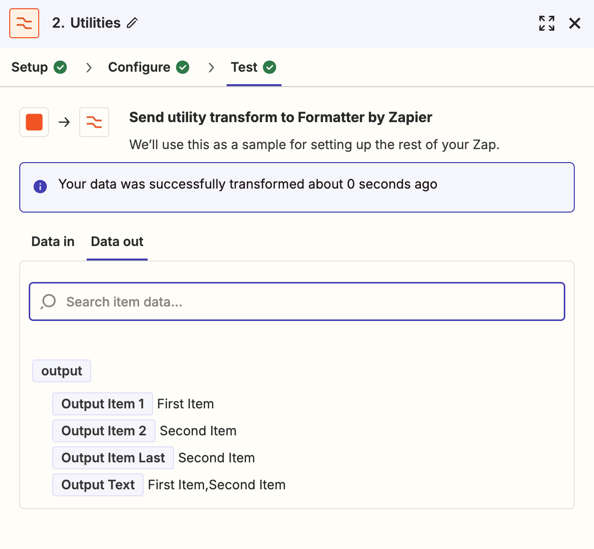
Task: Click the magnifier icon in search box
Action: (48, 302)
